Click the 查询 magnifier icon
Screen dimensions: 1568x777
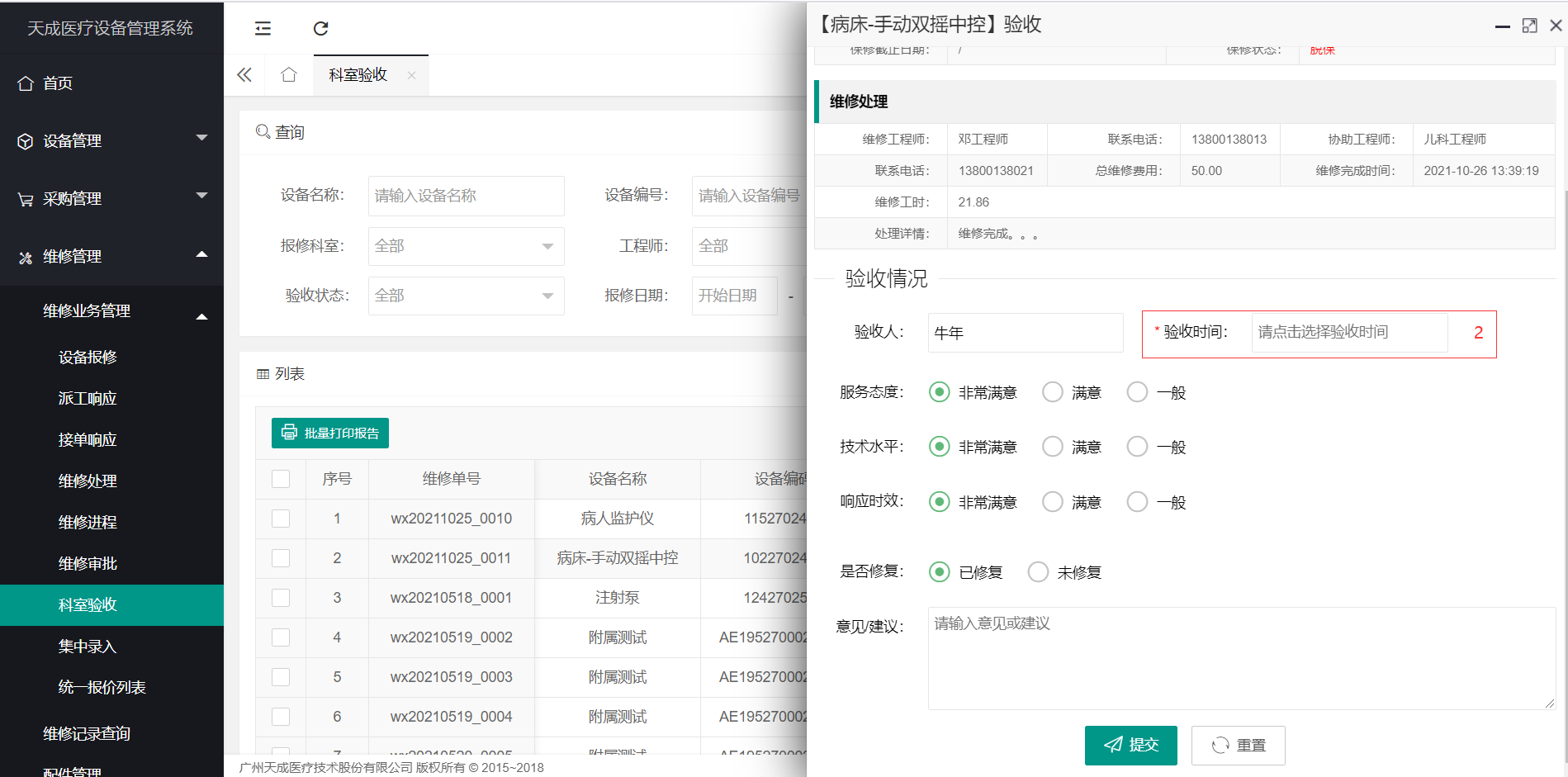pyautogui.click(x=263, y=131)
